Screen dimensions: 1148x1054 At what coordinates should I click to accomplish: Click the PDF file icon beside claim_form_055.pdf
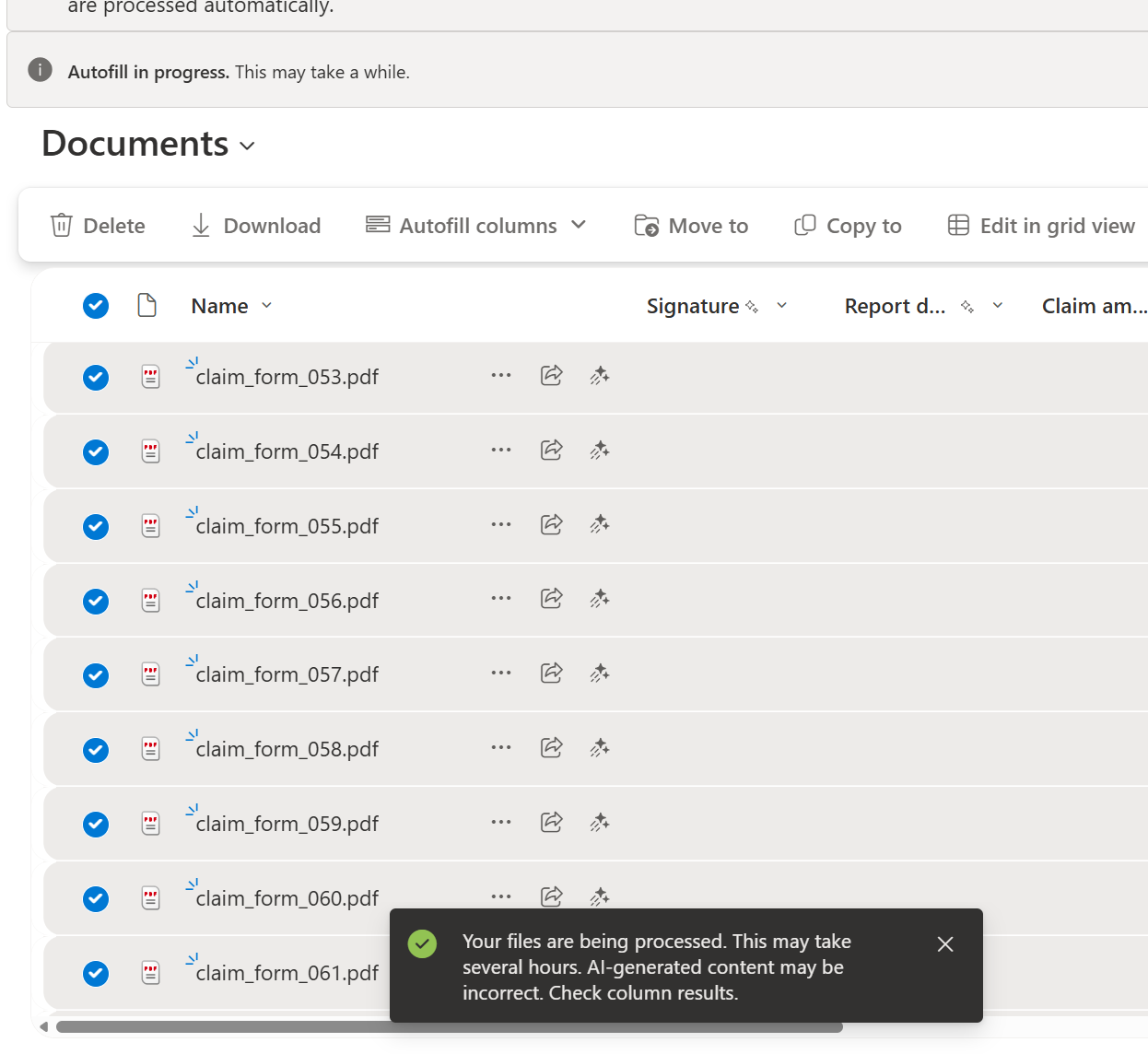(x=150, y=525)
